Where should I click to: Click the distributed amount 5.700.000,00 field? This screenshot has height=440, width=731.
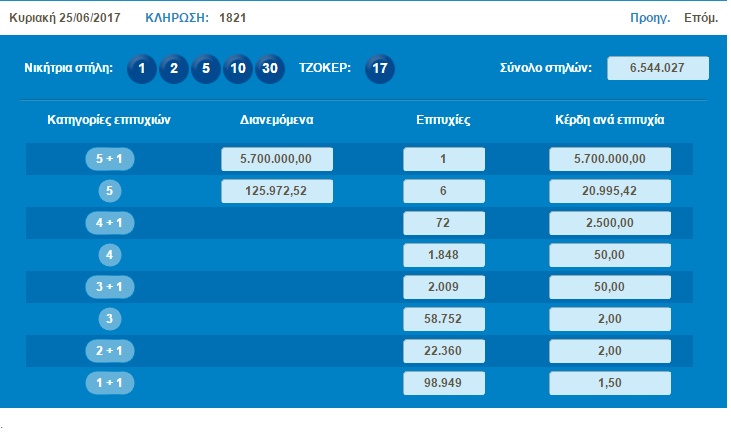pos(277,160)
